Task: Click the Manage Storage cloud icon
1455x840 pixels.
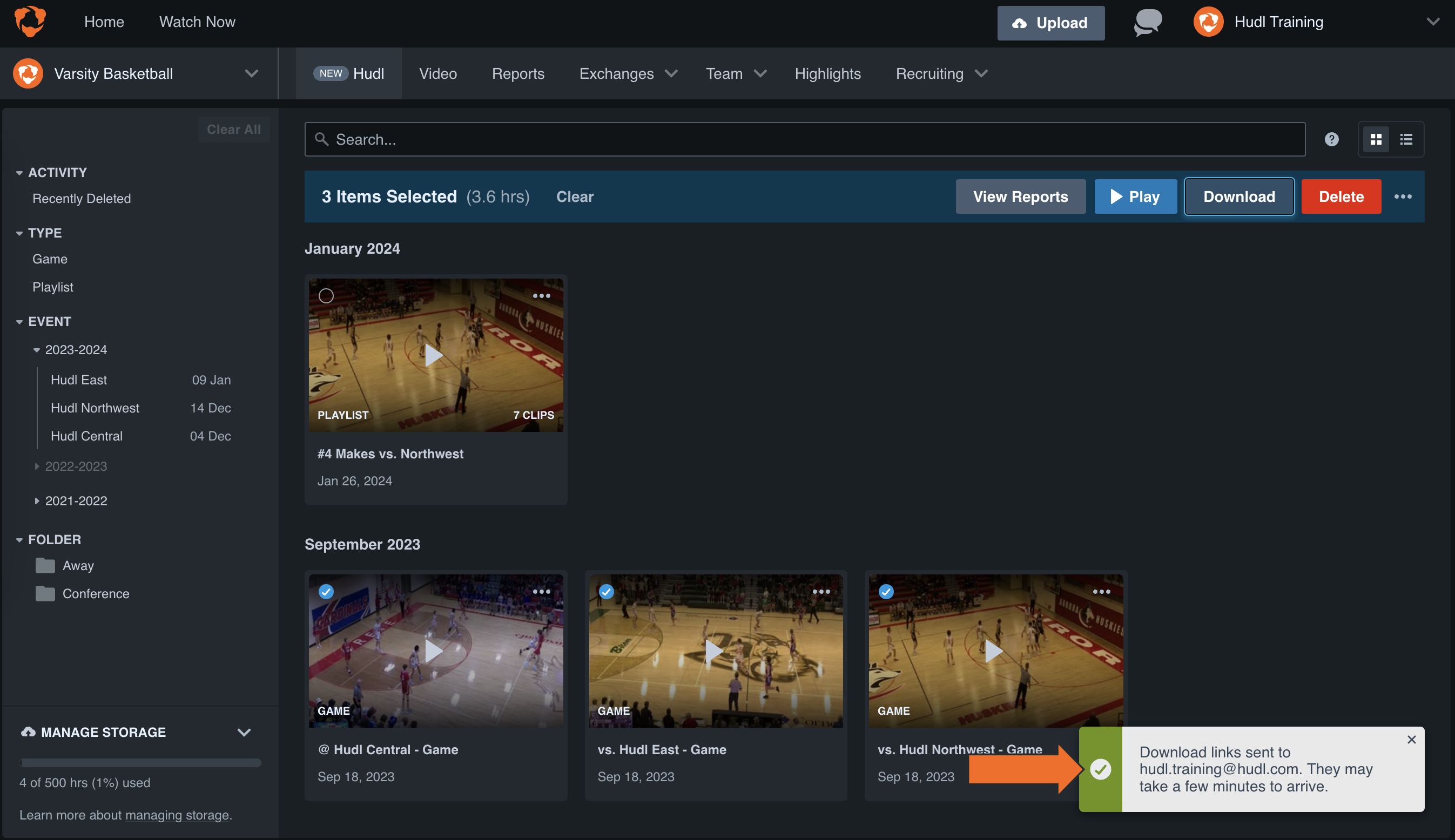Action: click(x=28, y=731)
